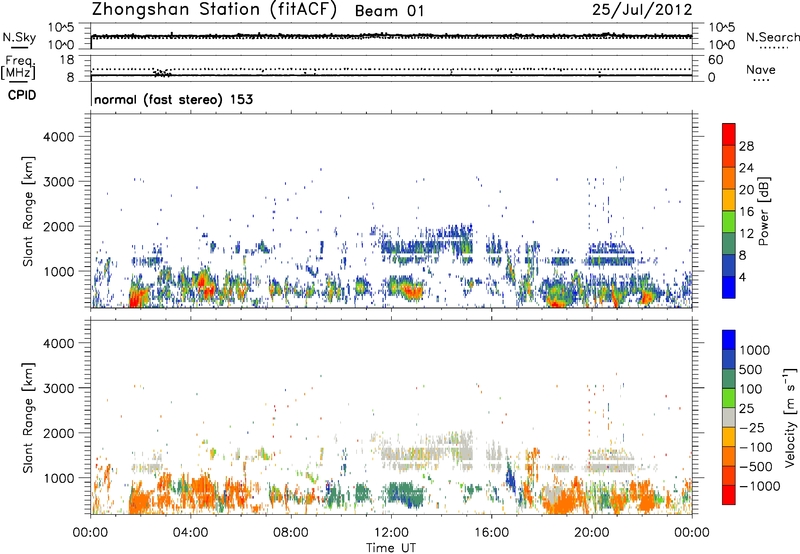This screenshot has height=554, width=800.
Task: Click the 'Nave' legend label
Action: (x=761, y=69)
